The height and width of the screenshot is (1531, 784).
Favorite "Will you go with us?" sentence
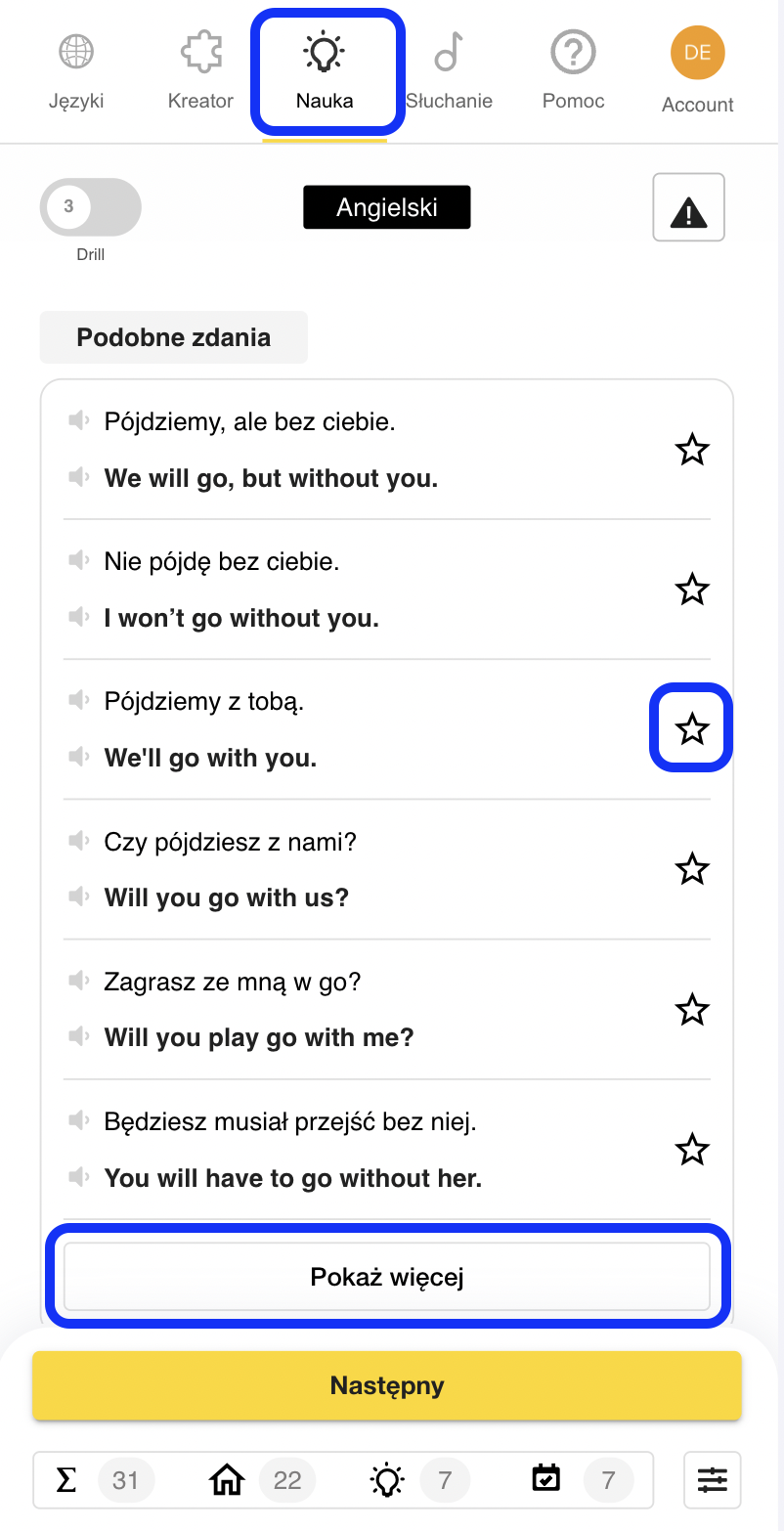point(692,868)
